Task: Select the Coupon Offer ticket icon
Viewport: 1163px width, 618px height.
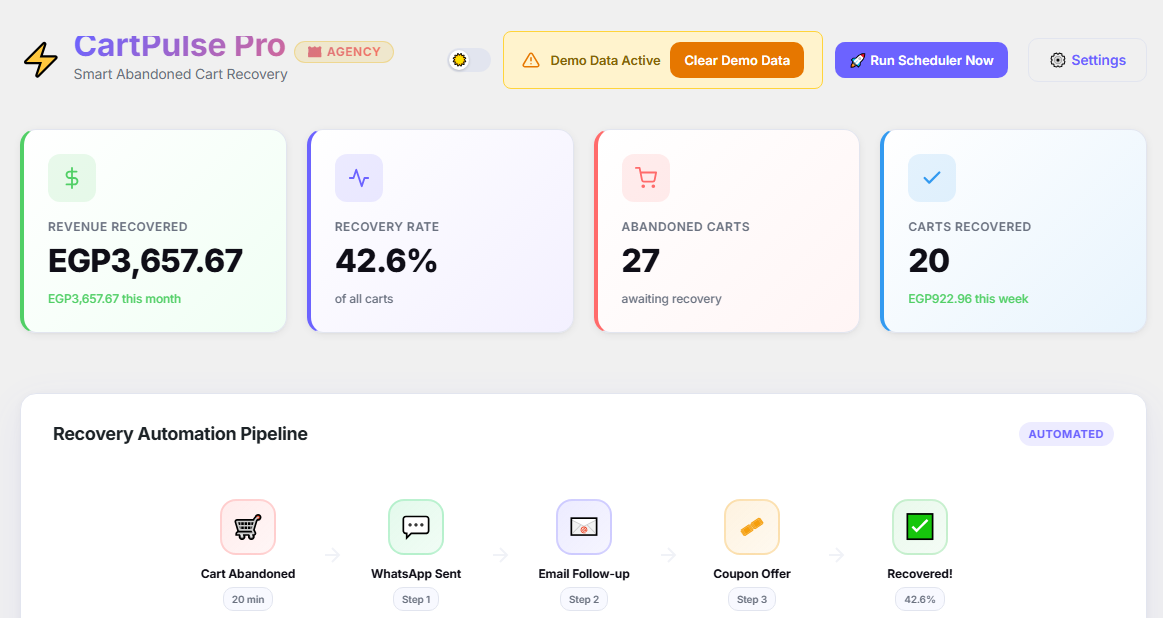Action: [x=752, y=527]
